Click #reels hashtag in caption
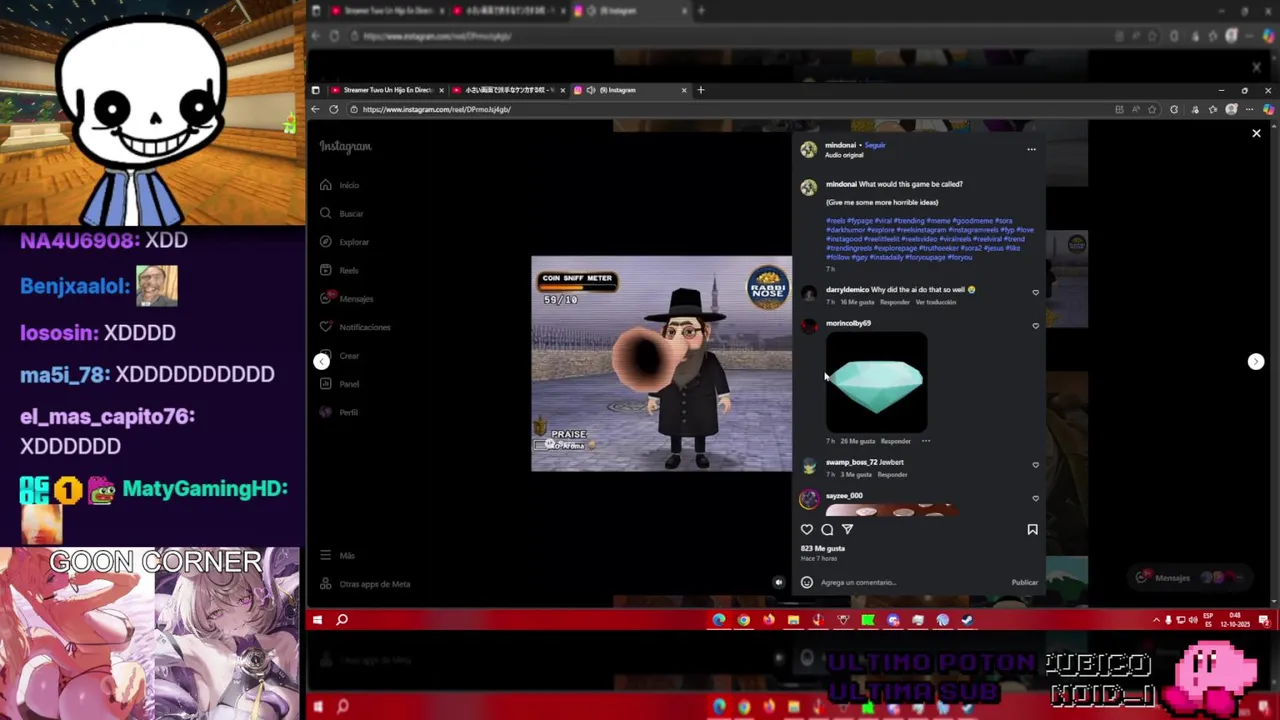The width and height of the screenshot is (1280, 720). [835, 221]
